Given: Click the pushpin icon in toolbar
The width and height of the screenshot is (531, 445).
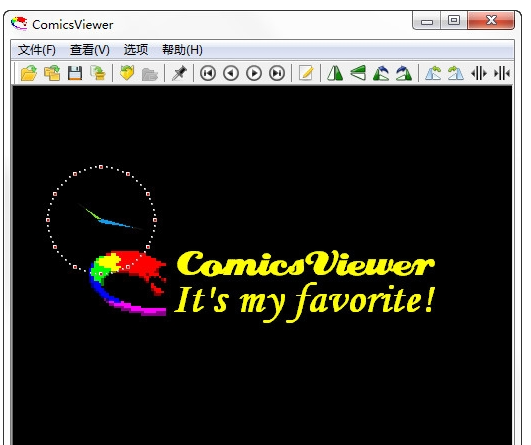Looking at the screenshot, I should coord(179,73).
